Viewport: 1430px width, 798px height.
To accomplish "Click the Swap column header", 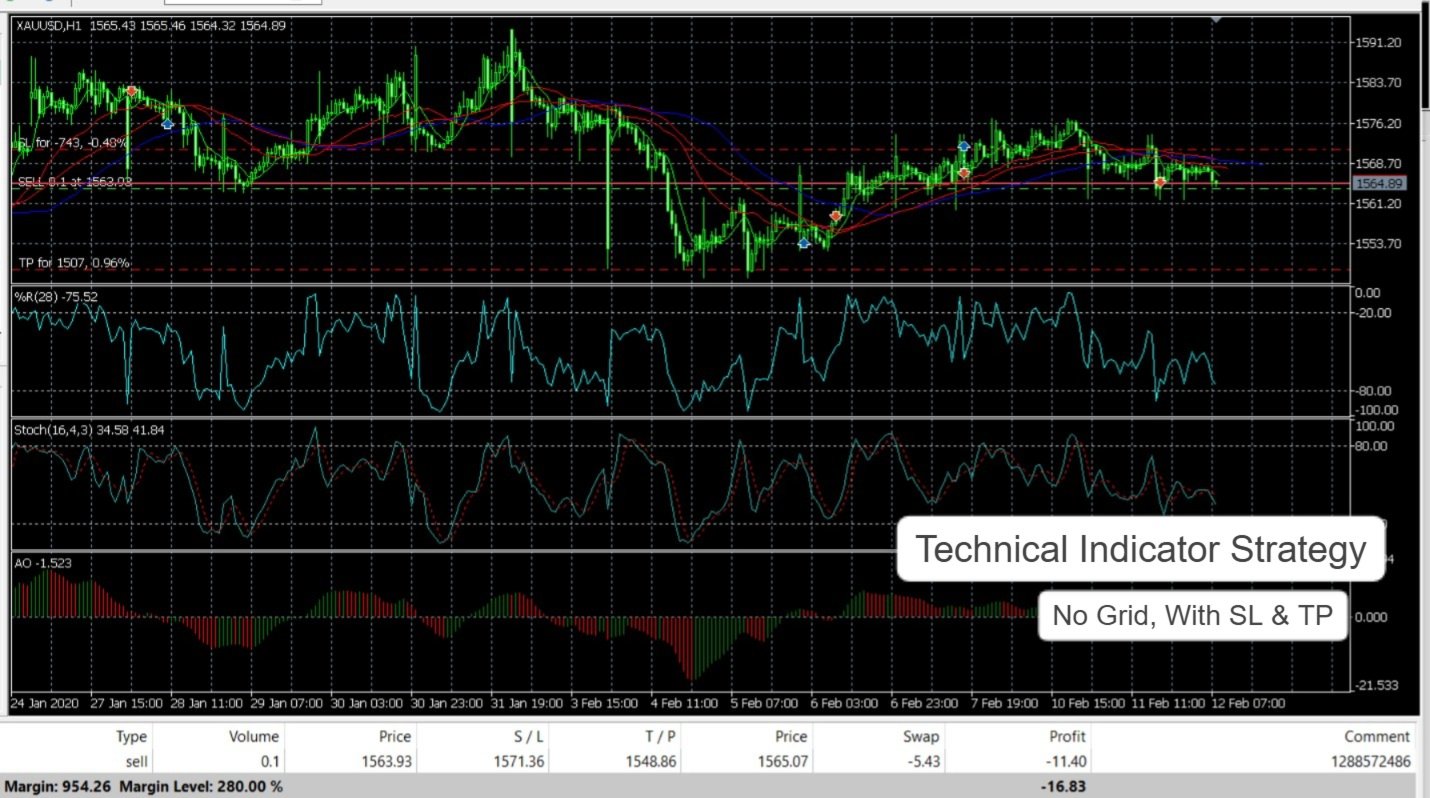I will pos(920,736).
